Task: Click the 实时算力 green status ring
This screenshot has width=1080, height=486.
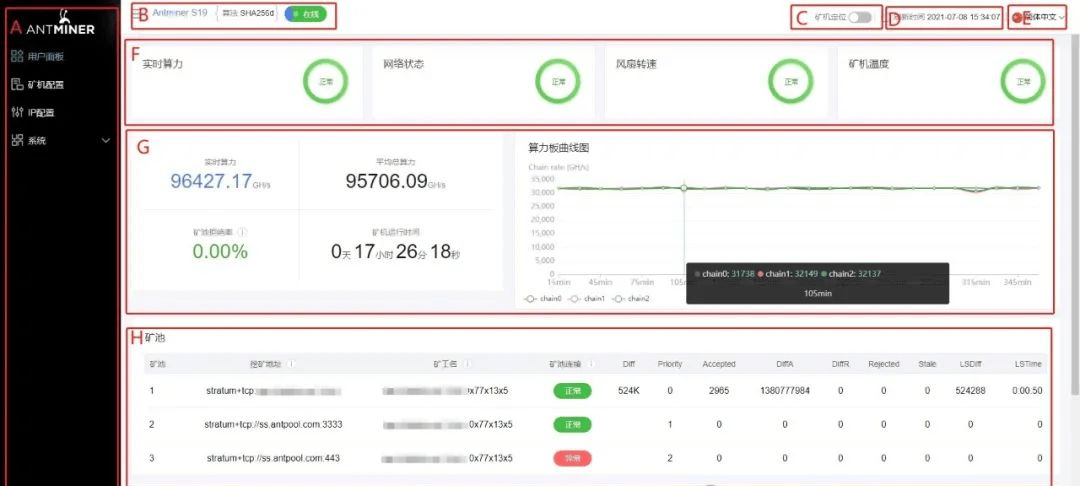Action: (324, 82)
